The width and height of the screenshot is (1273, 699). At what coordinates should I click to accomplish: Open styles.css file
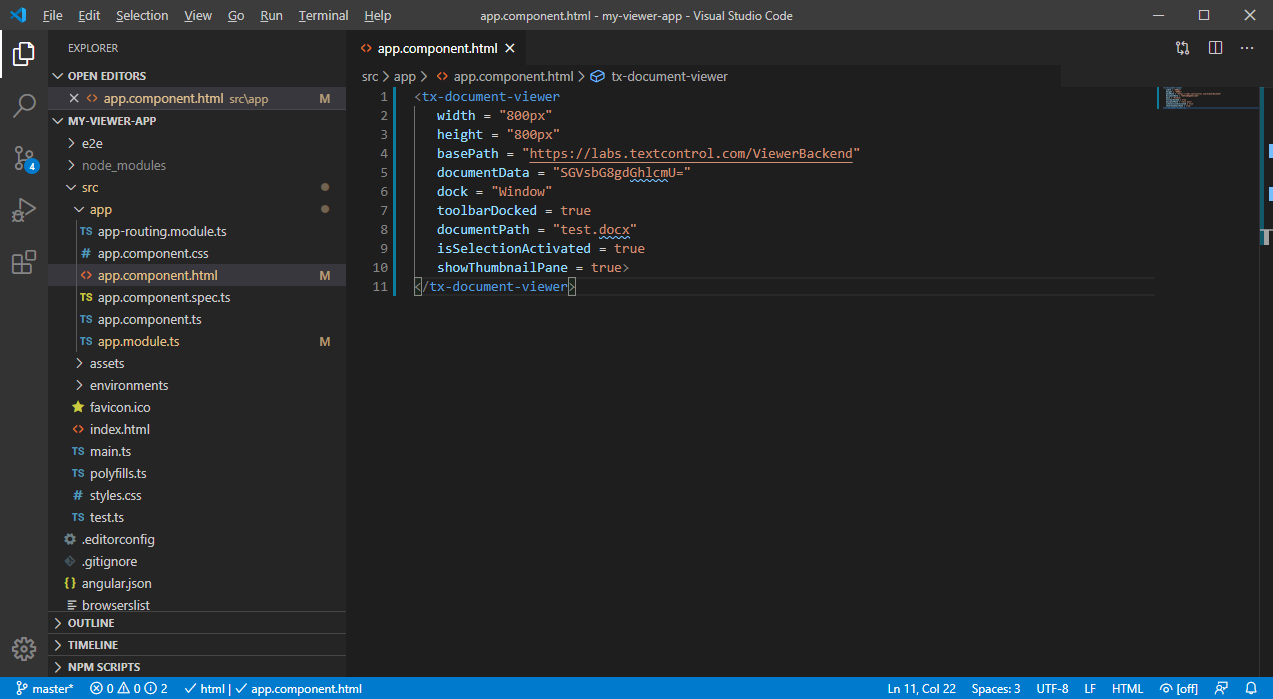197,495
